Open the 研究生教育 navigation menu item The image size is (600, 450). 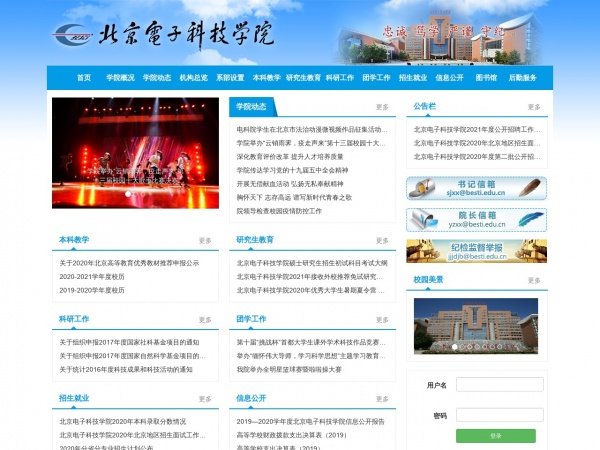click(303, 78)
